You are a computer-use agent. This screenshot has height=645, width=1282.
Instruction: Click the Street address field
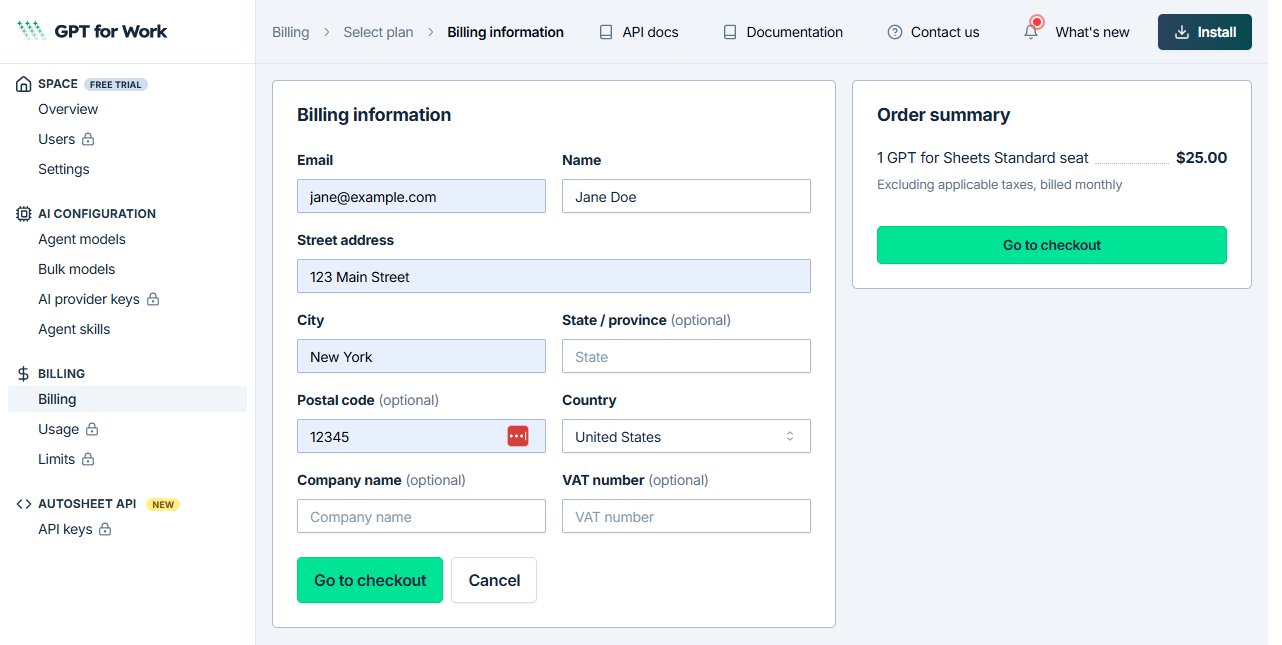(554, 276)
